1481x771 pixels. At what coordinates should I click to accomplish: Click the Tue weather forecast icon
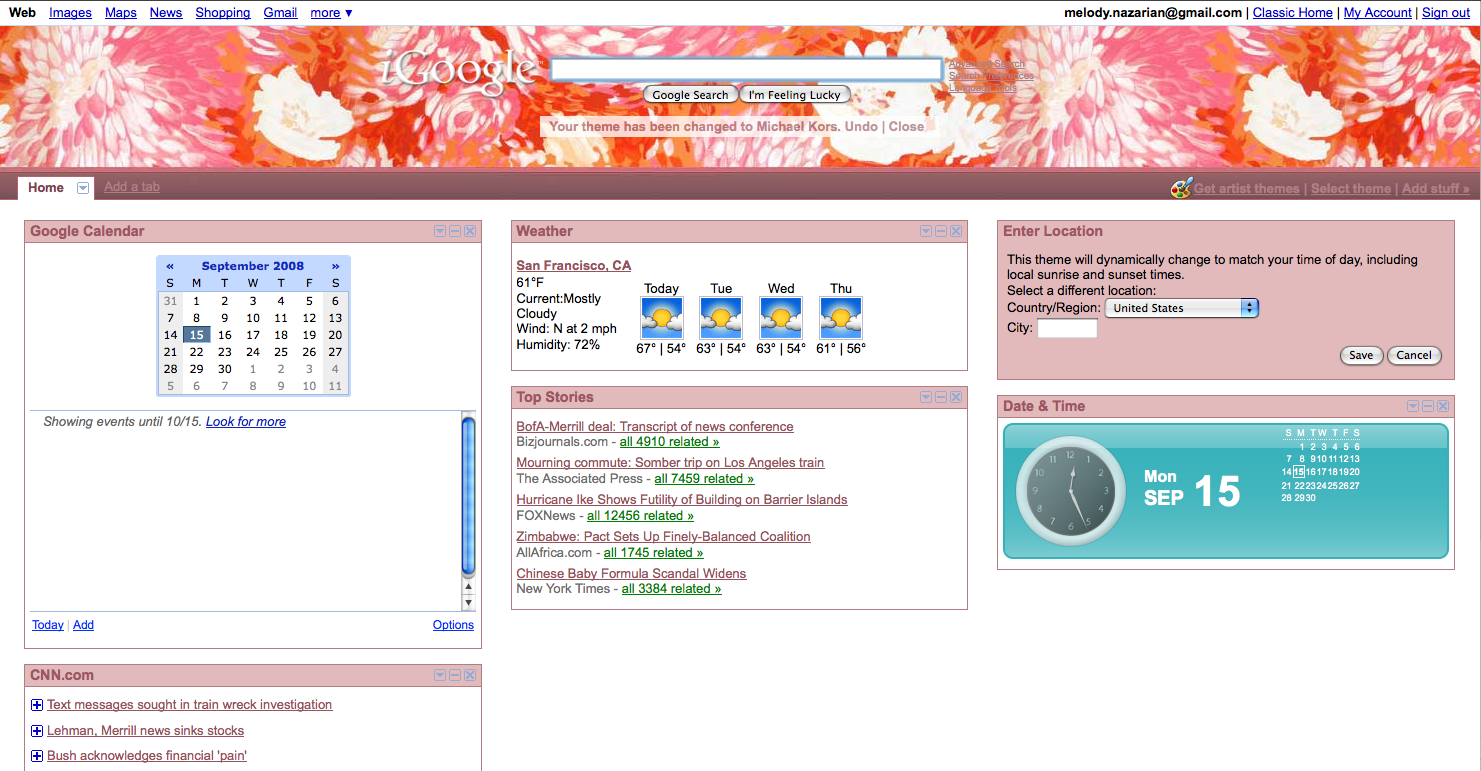(x=721, y=318)
